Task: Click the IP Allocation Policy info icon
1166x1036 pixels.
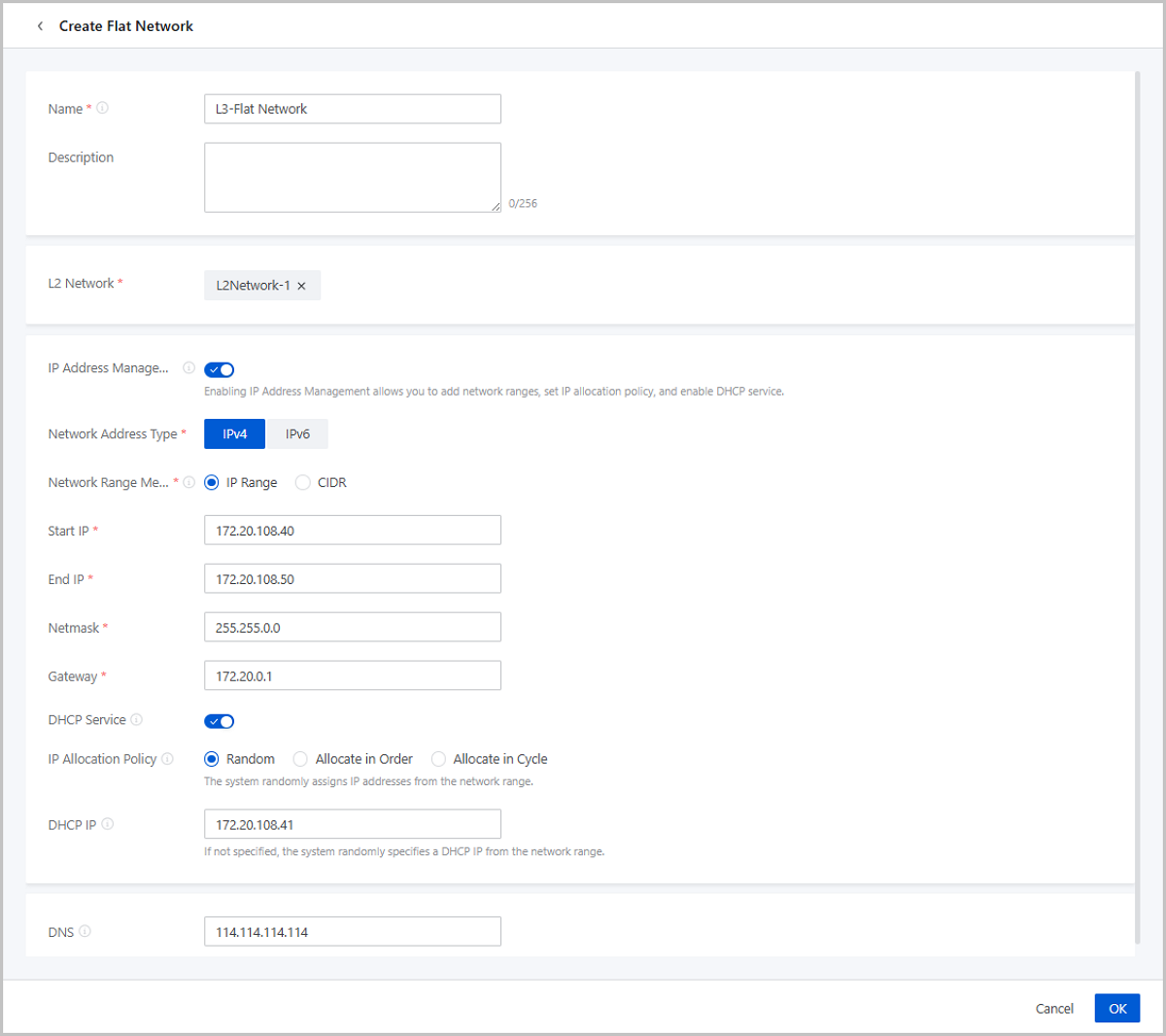Action: point(167,759)
